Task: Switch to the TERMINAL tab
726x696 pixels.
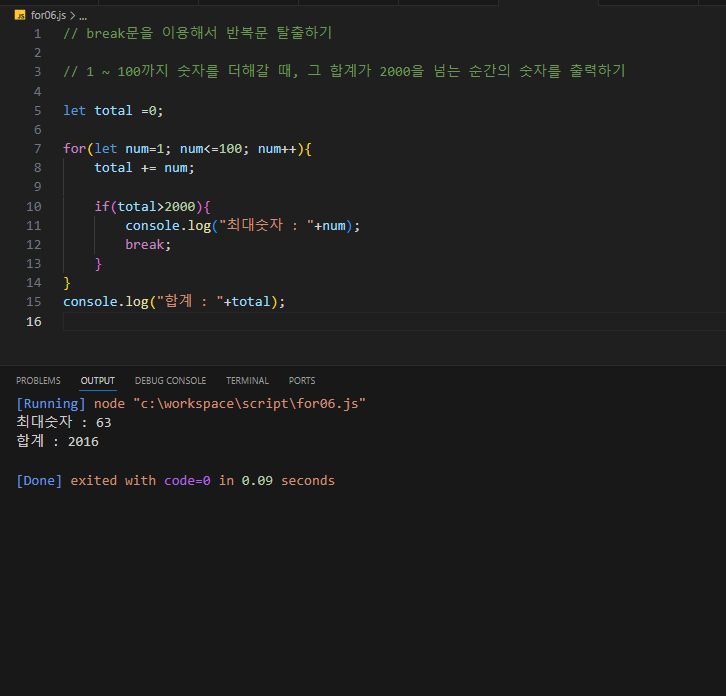Action: [x=247, y=381]
